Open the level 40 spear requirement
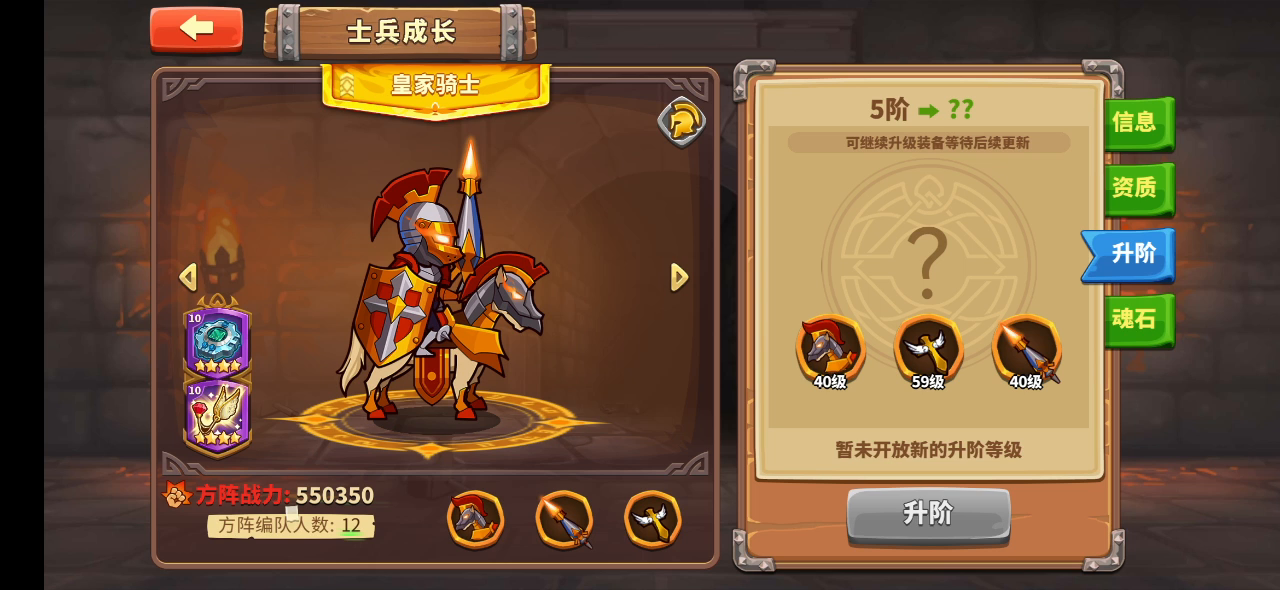 1026,352
